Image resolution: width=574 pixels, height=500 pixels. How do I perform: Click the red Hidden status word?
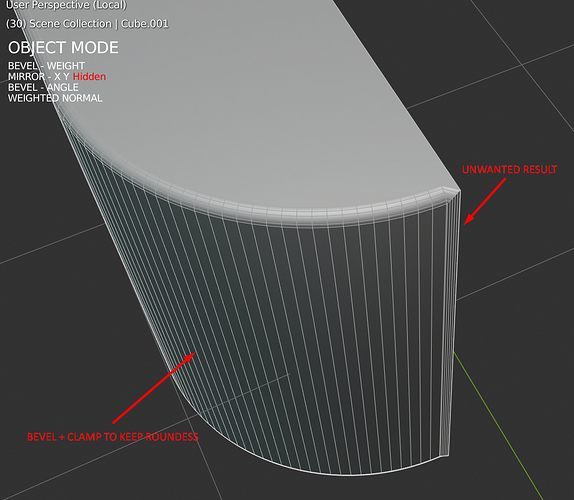pyautogui.click(x=89, y=77)
